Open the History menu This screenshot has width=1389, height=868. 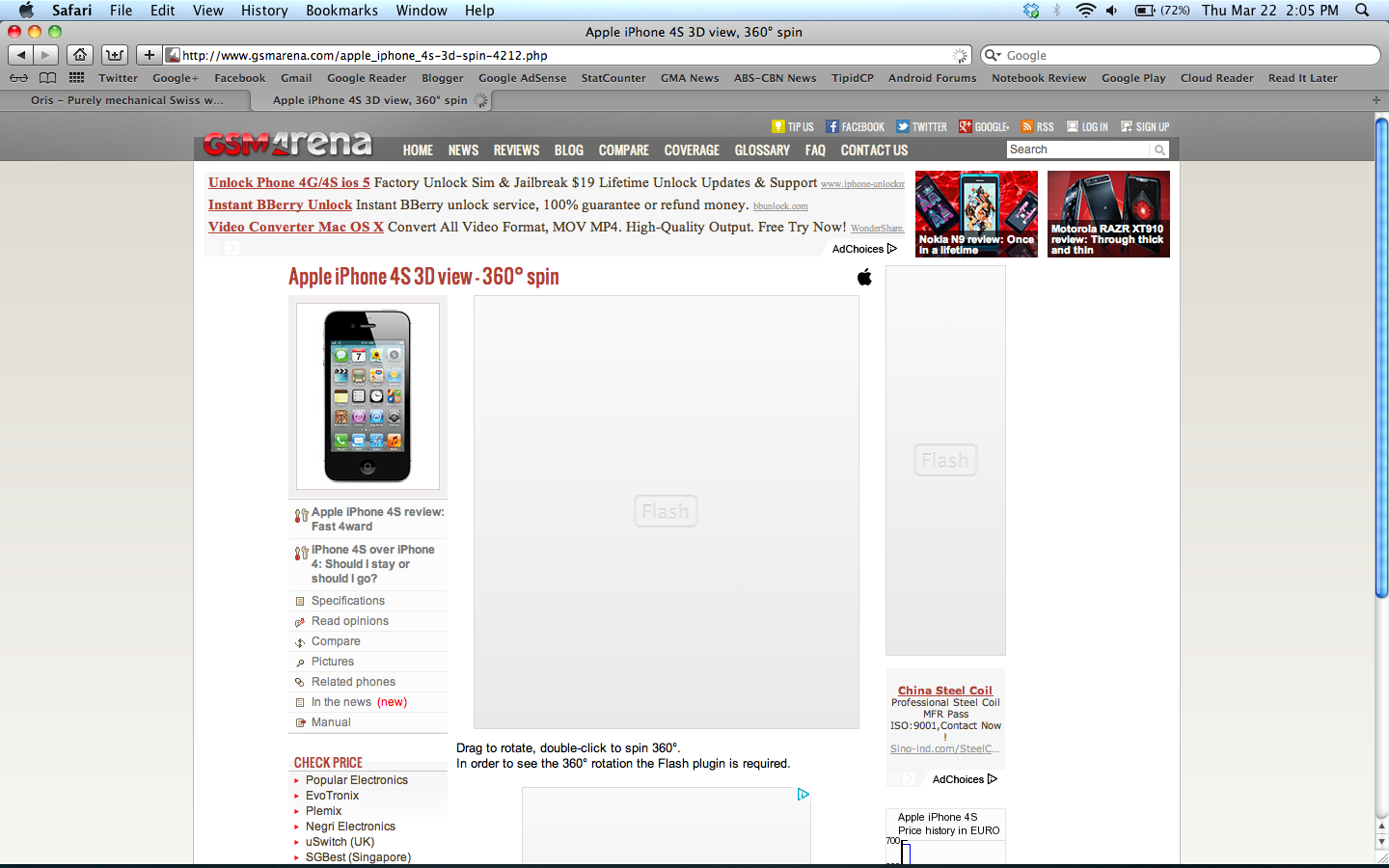[264, 11]
